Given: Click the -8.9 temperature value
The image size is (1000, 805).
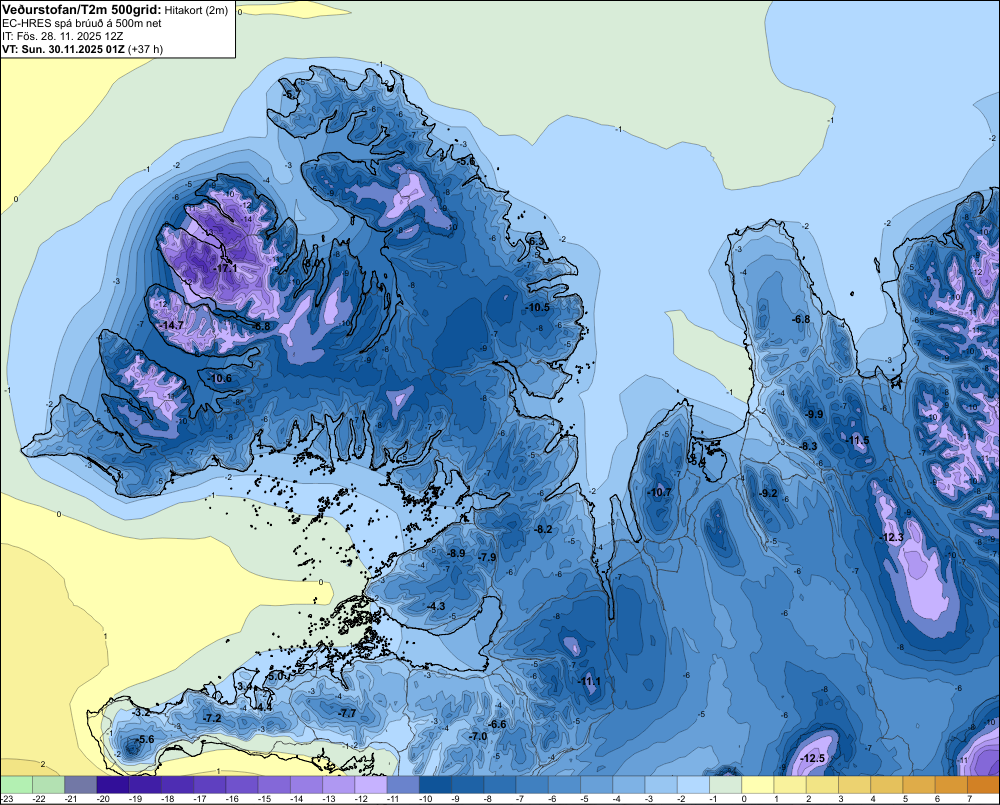Looking at the screenshot, I should click(x=456, y=553).
